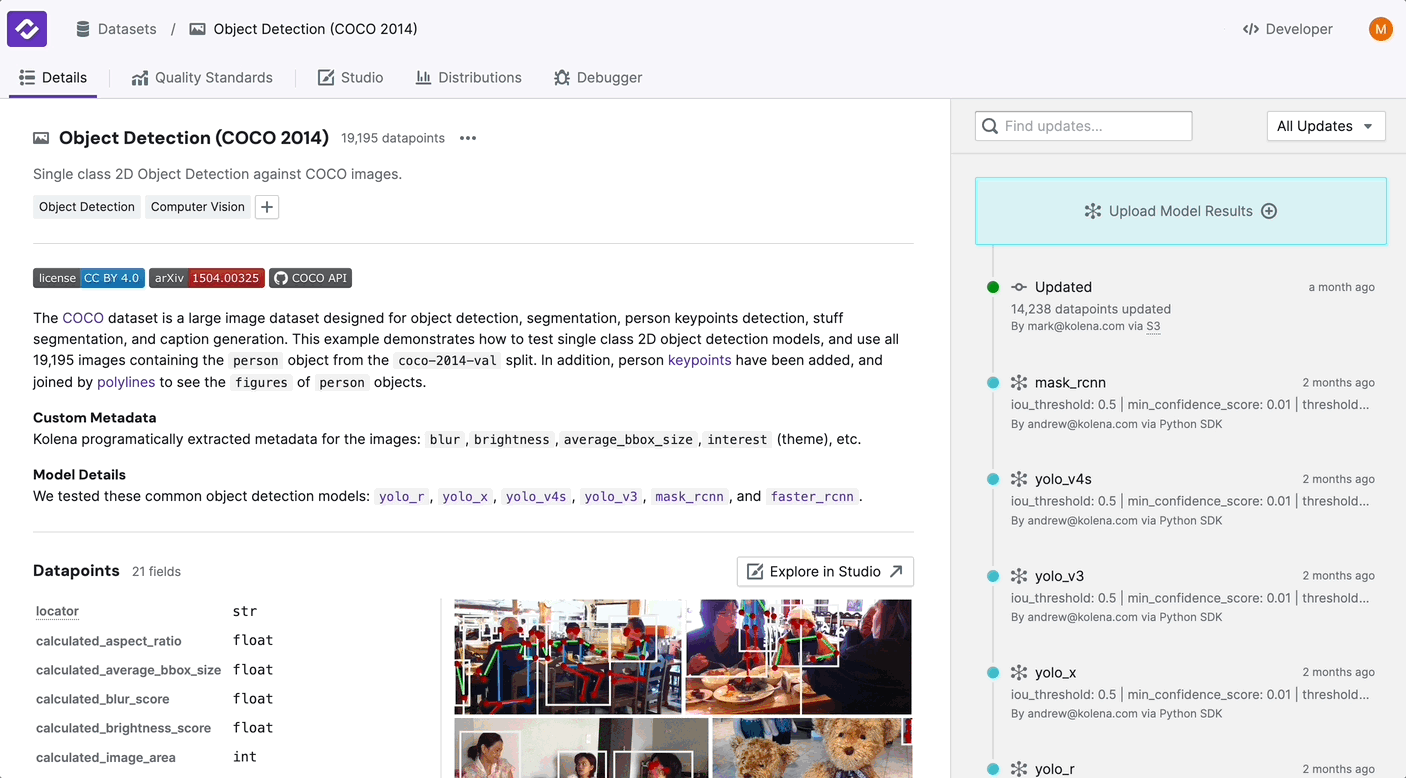This screenshot has width=1406, height=778.
Task: Open the Developer code icon
Action: point(1251,29)
